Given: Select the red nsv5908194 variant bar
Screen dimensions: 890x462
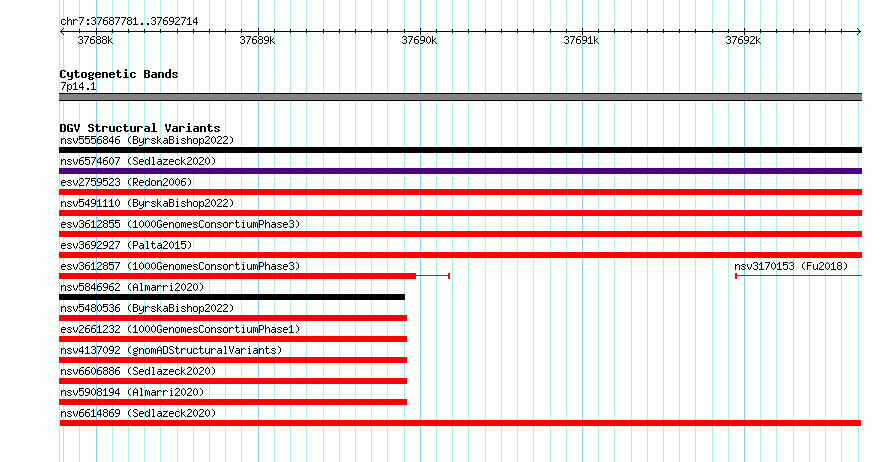Looking at the screenshot, I should click(233, 402).
